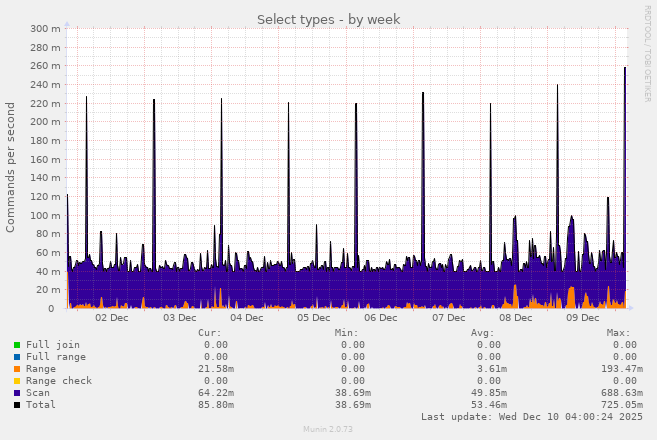The image size is (657, 440).
Task: Click the 'Max:' column header
Action: [x=618, y=333]
